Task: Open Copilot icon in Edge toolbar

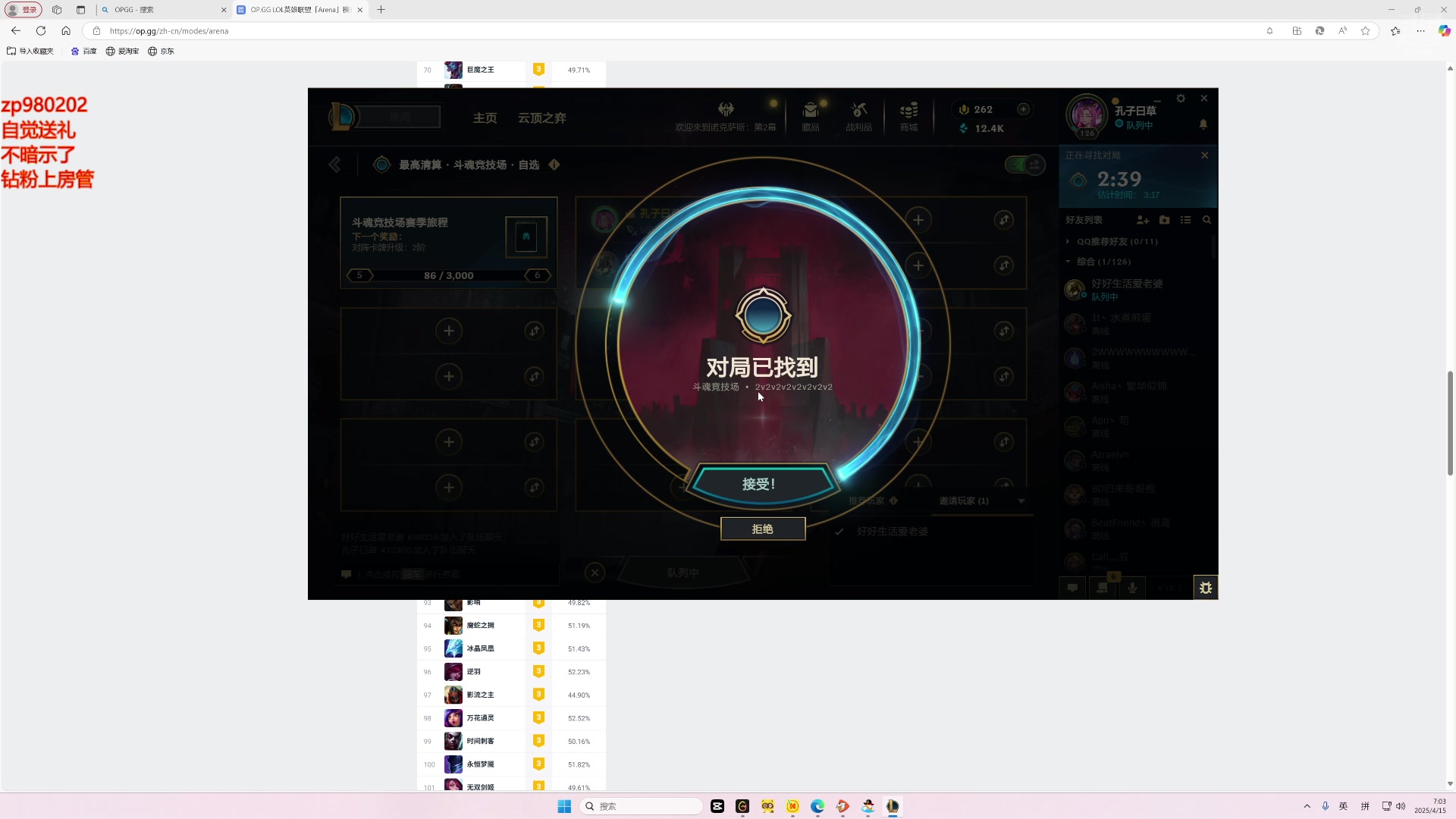Action: point(1444,31)
